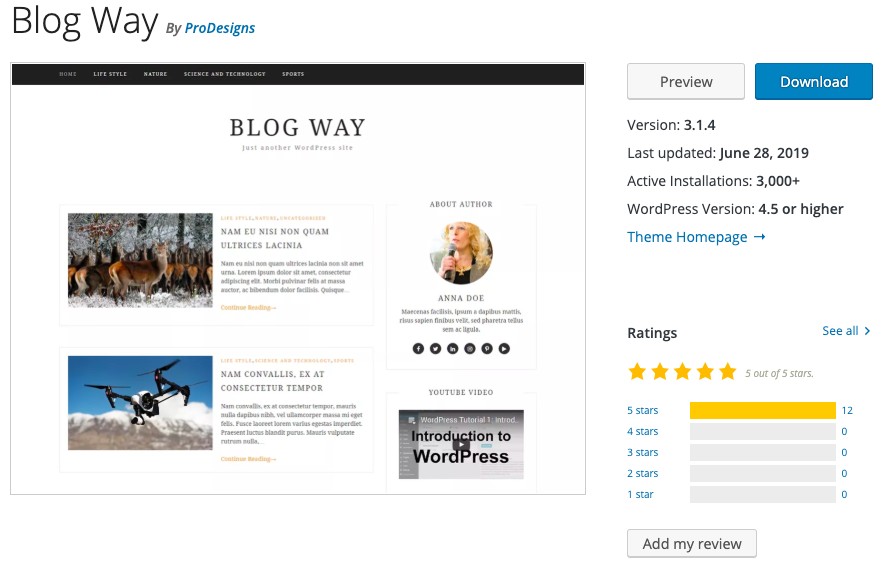Click the Preview button
The height and width of the screenshot is (564, 886).
point(686,81)
